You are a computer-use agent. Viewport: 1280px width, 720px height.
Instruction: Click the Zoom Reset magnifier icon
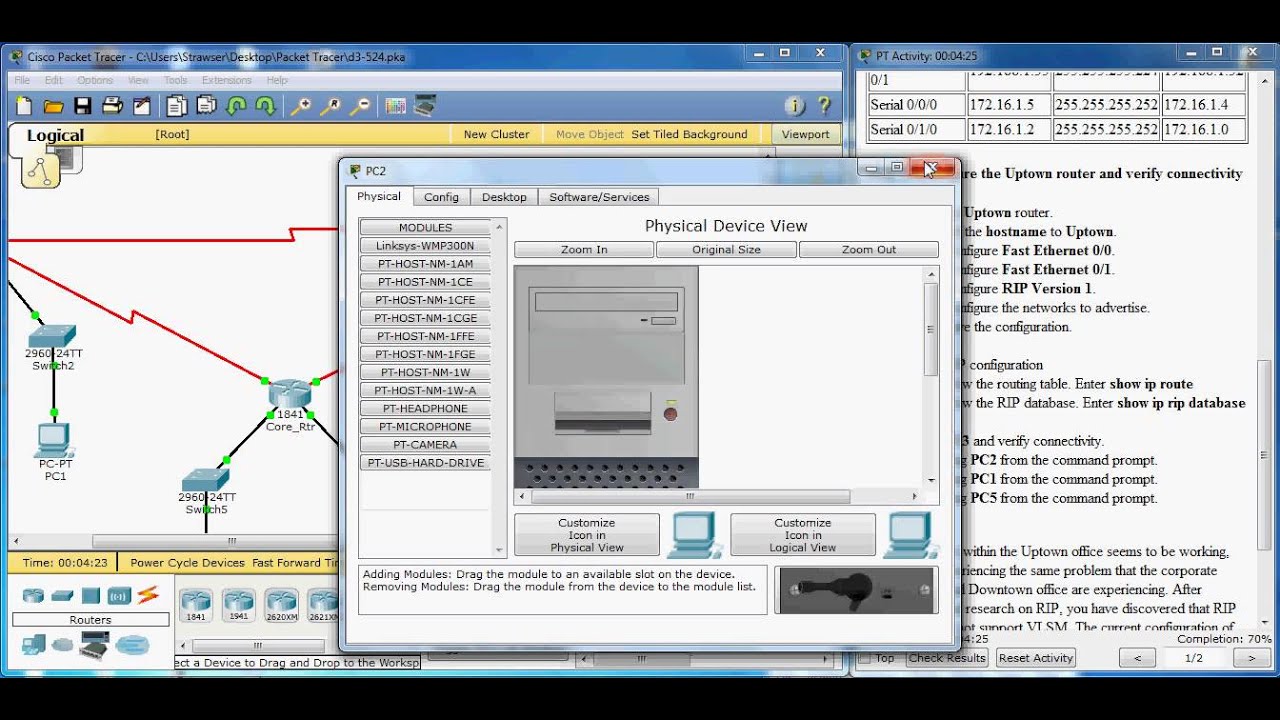pos(330,106)
